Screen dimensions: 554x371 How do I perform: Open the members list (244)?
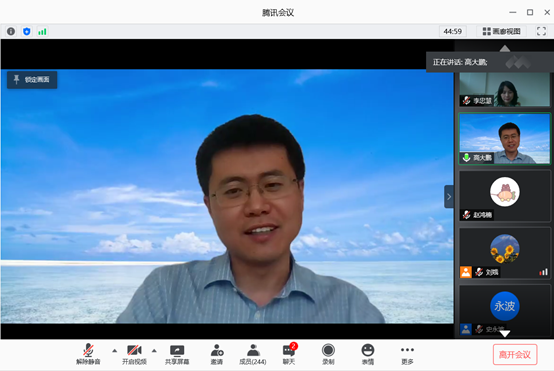pos(253,354)
